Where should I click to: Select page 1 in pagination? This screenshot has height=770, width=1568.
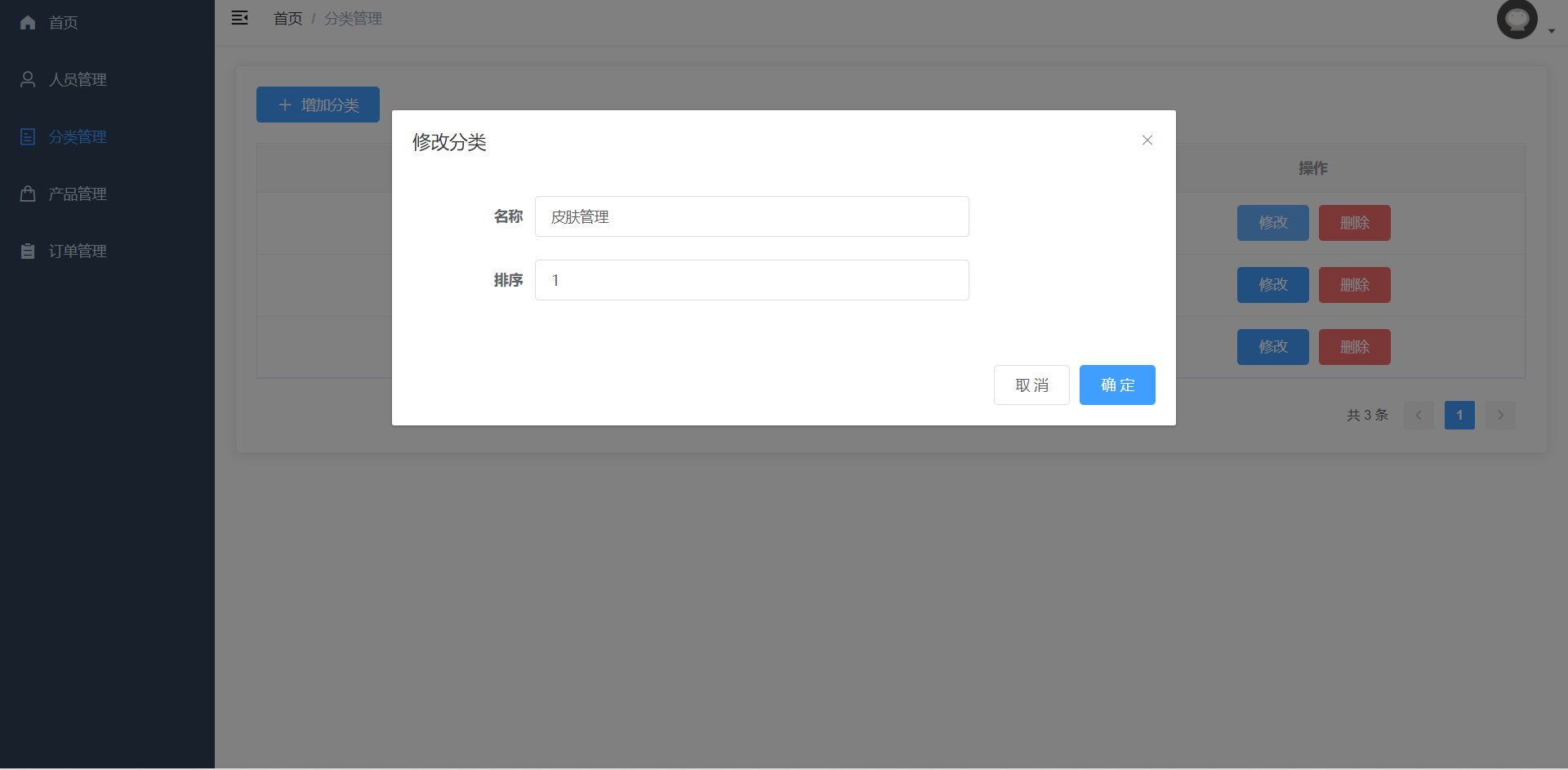point(1459,416)
